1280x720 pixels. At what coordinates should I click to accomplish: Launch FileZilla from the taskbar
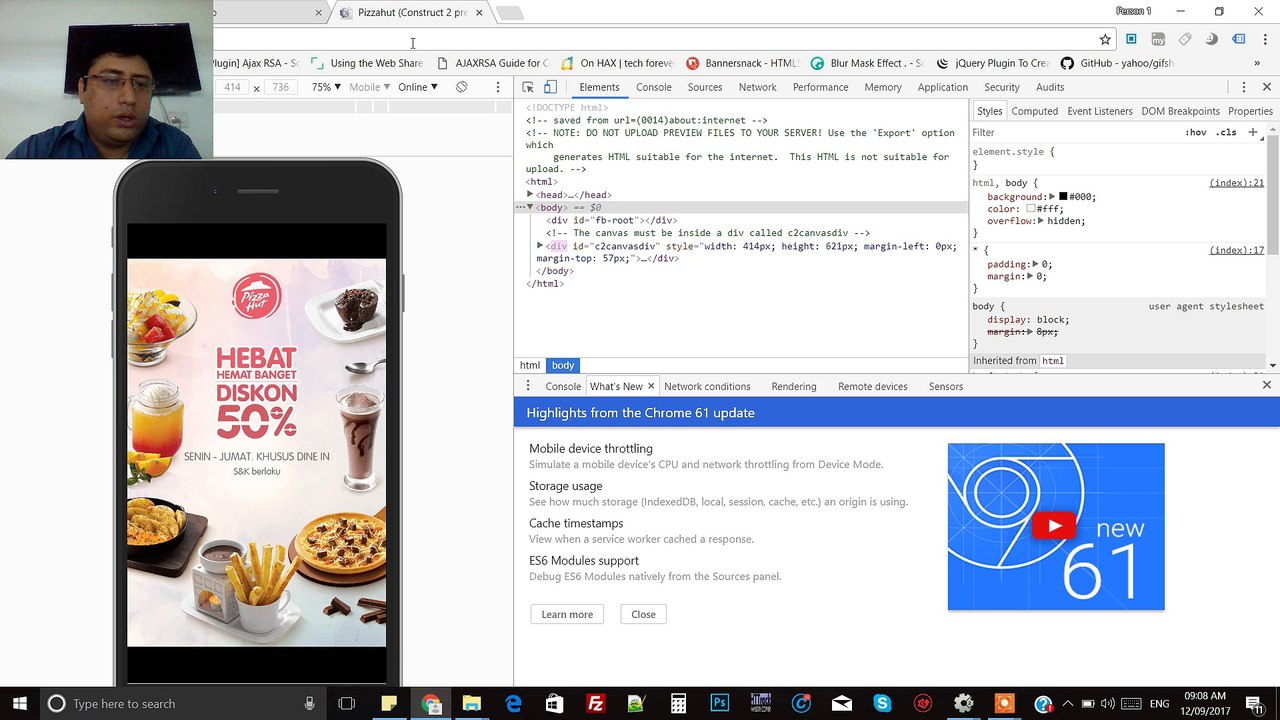click(596, 704)
